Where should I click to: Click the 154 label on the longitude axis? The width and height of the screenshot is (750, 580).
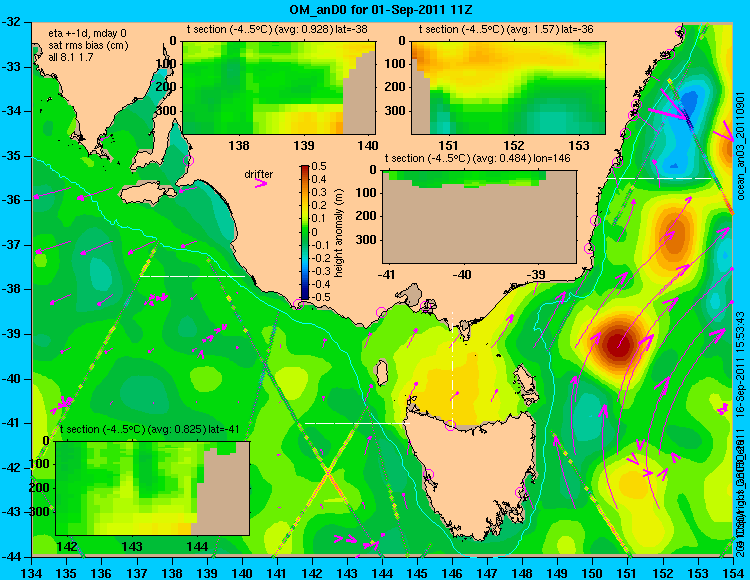point(733,573)
